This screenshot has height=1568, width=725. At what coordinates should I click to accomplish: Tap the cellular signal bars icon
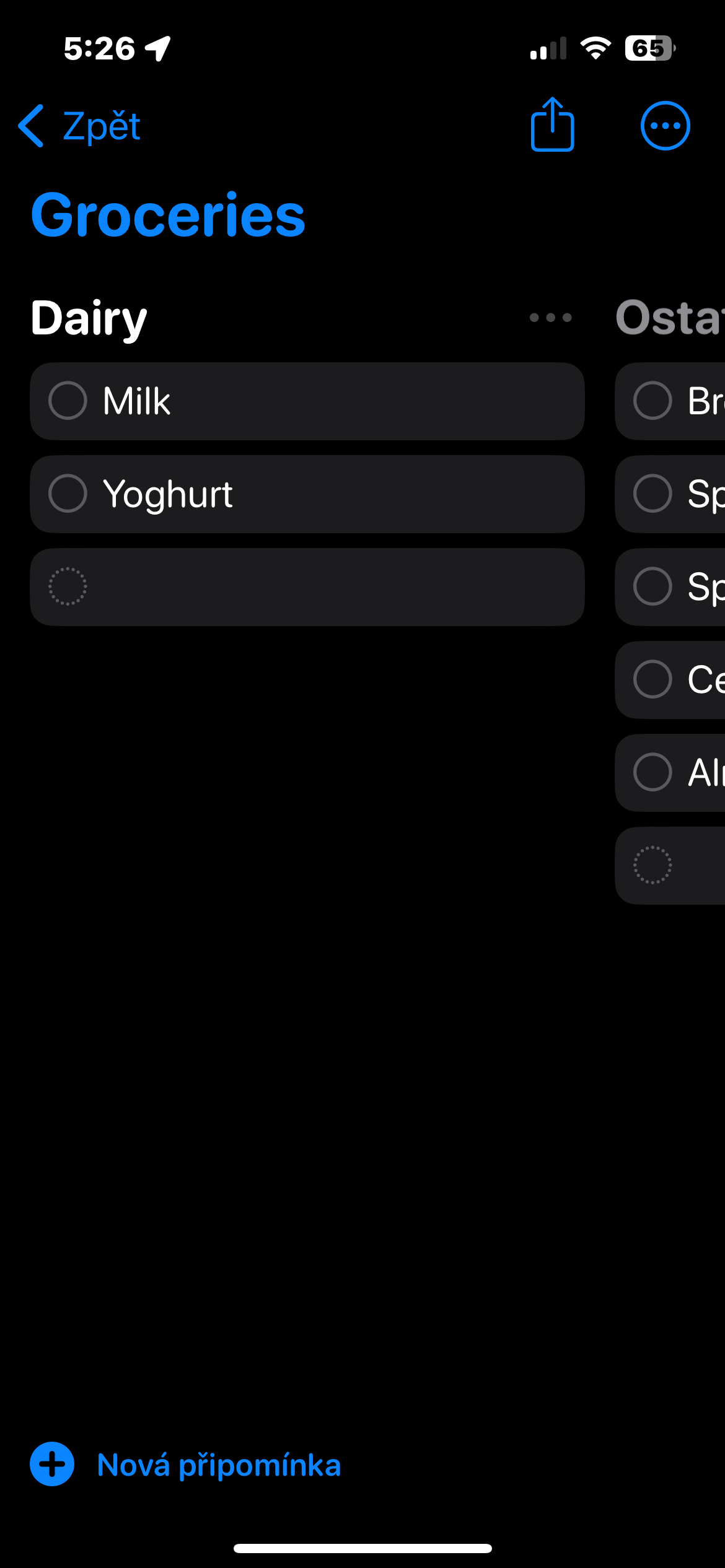[x=548, y=48]
